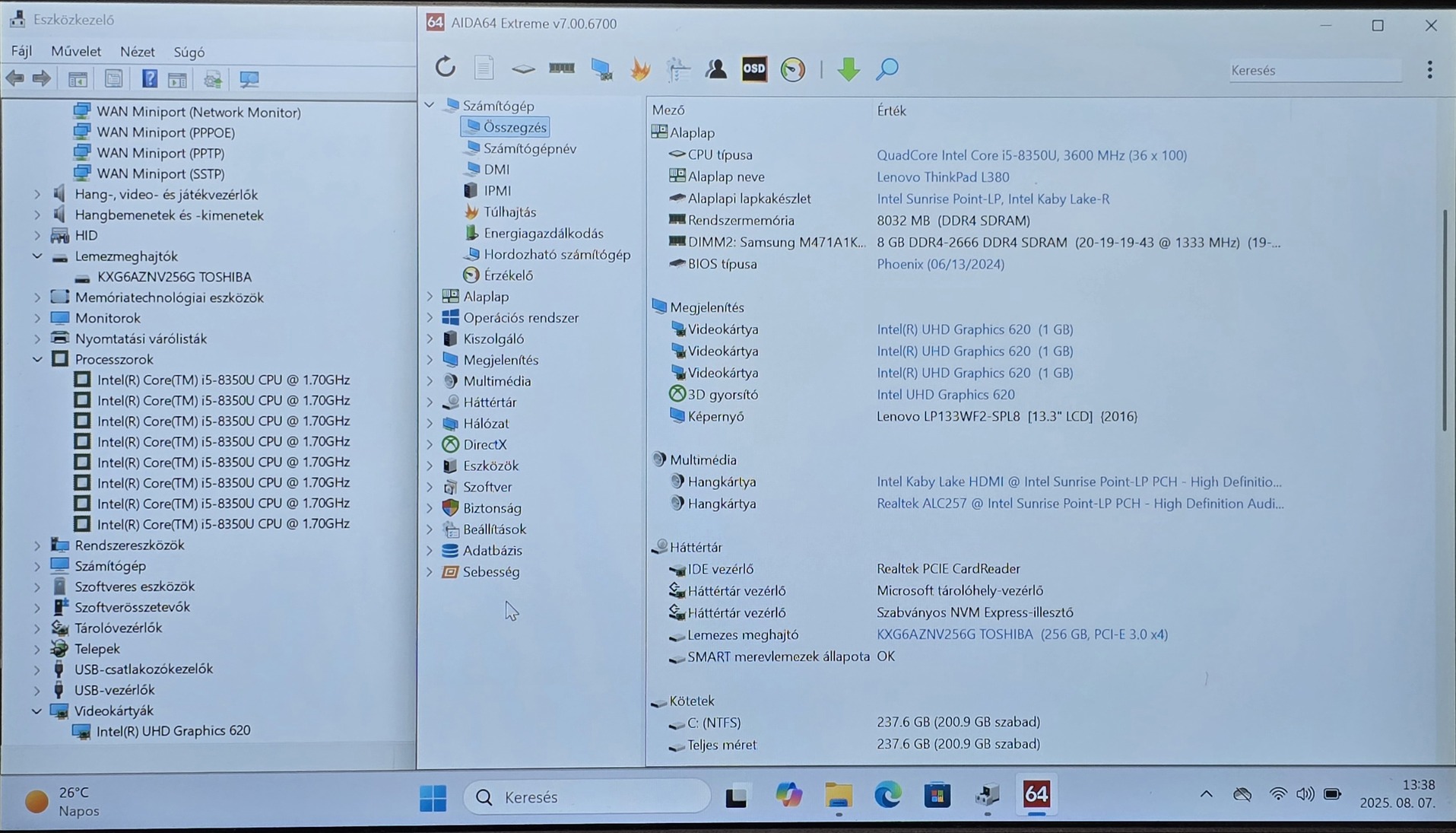Image resolution: width=1456 pixels, height=833 pixels.
Task: Click the volume icon in system tray
Action: [1305, 794]
